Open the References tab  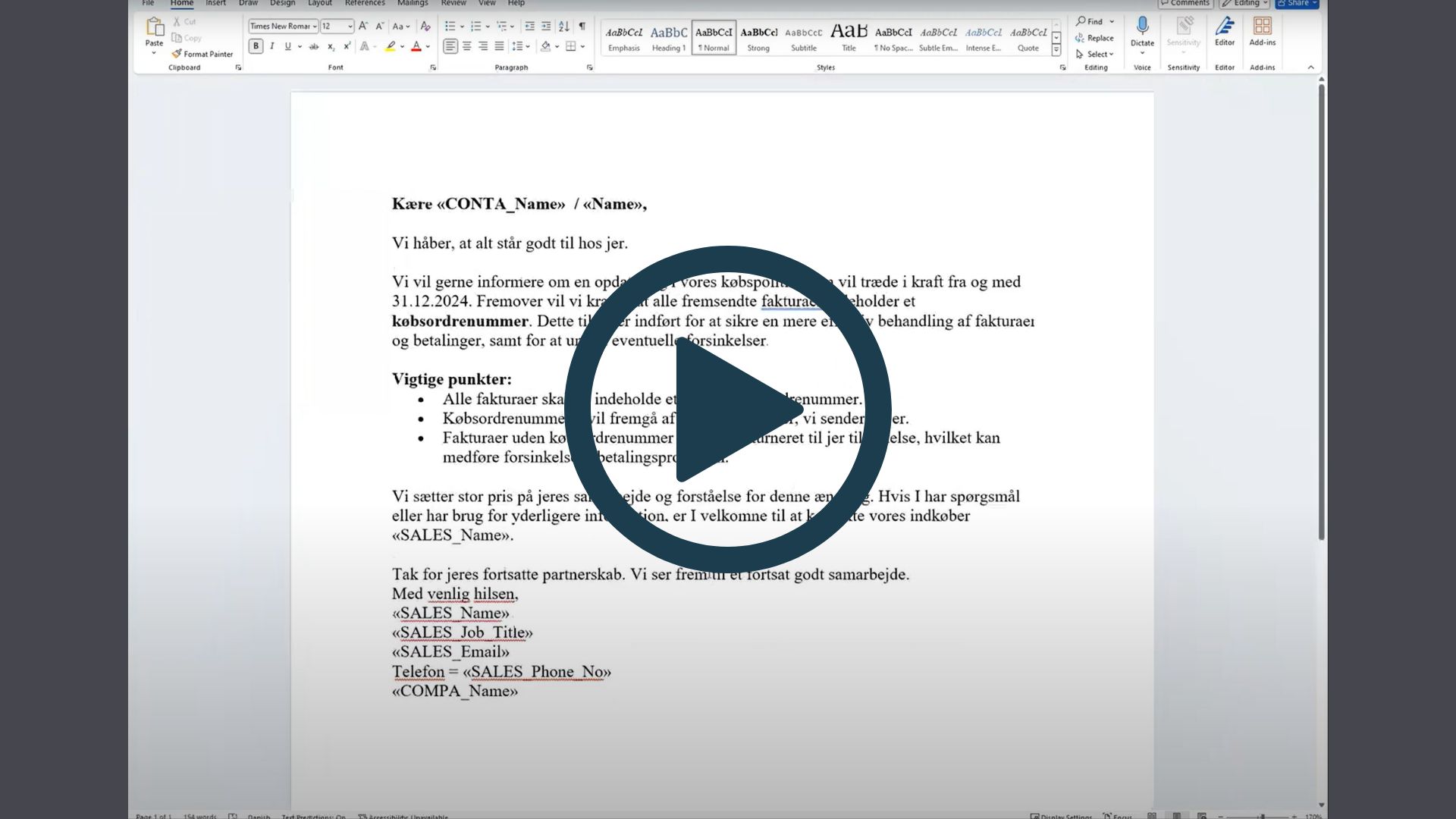coord(365,3)
